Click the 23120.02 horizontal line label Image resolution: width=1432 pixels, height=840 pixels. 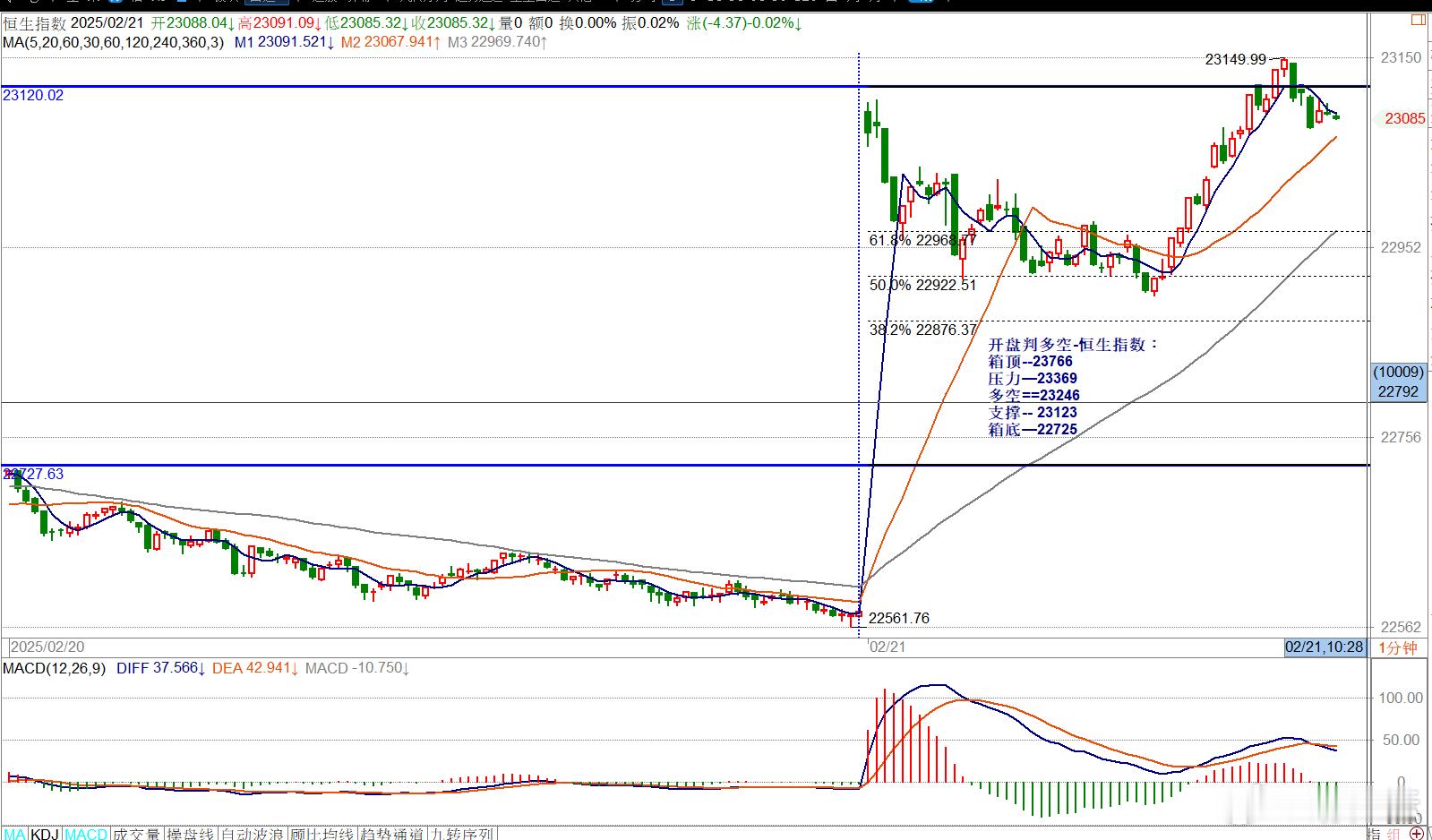pos(33,95)
